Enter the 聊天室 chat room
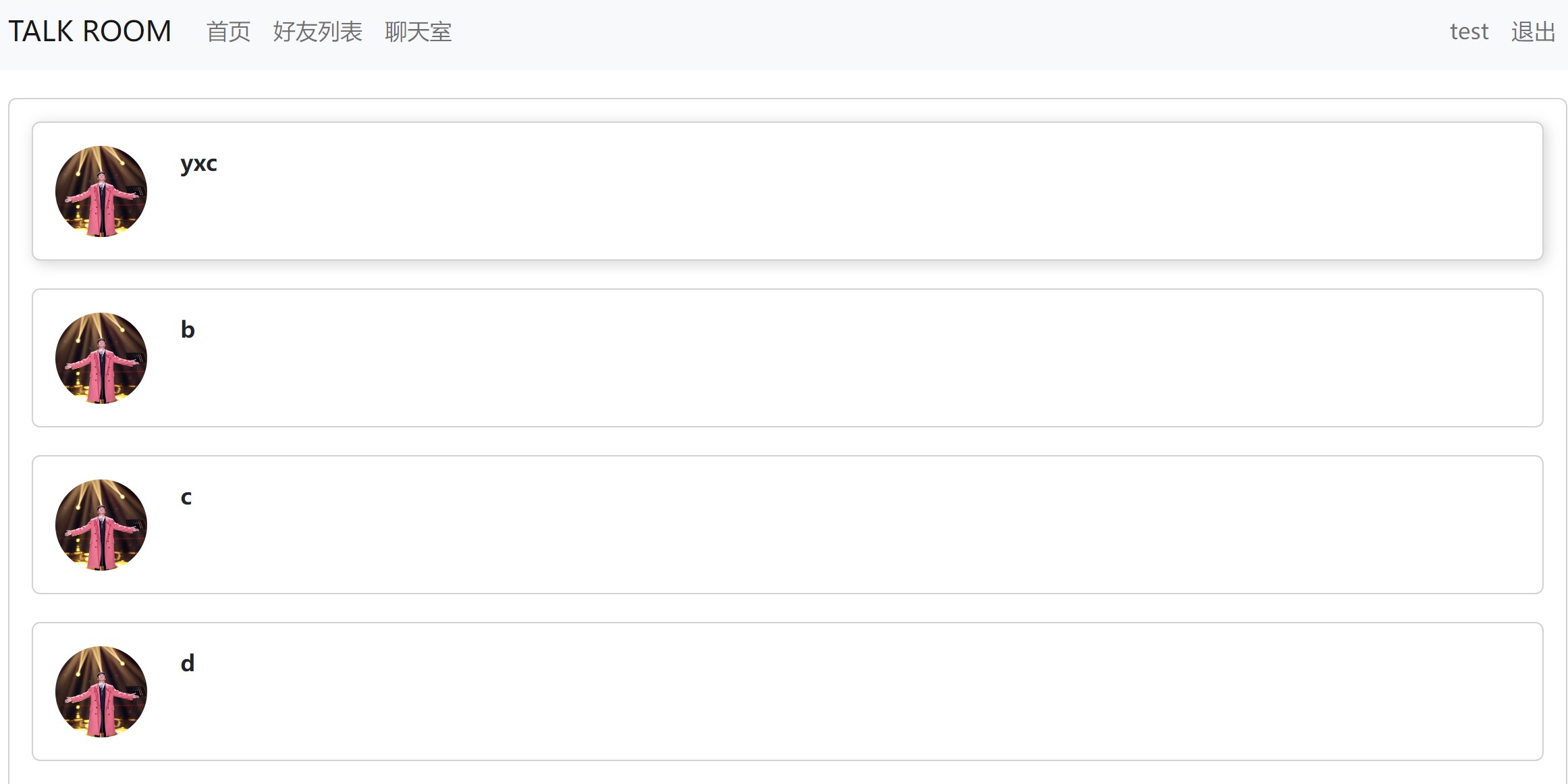 point(418,32)
